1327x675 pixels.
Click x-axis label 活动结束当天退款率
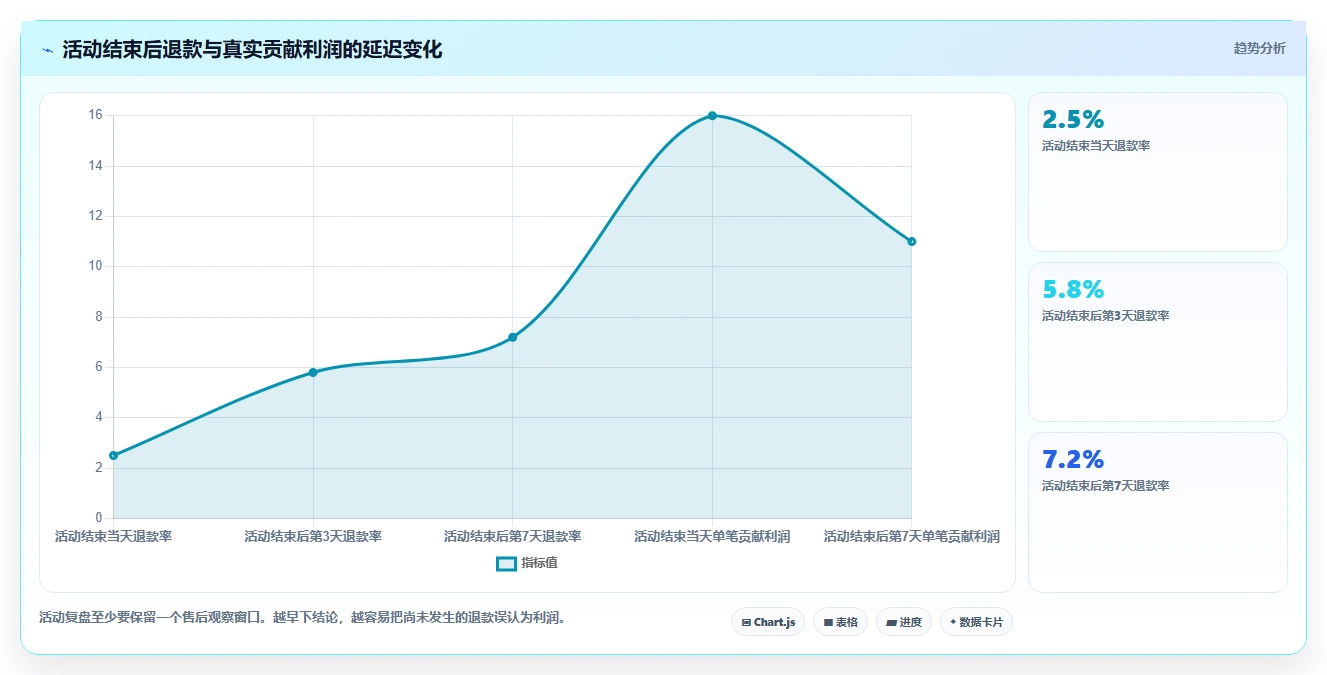113,537
